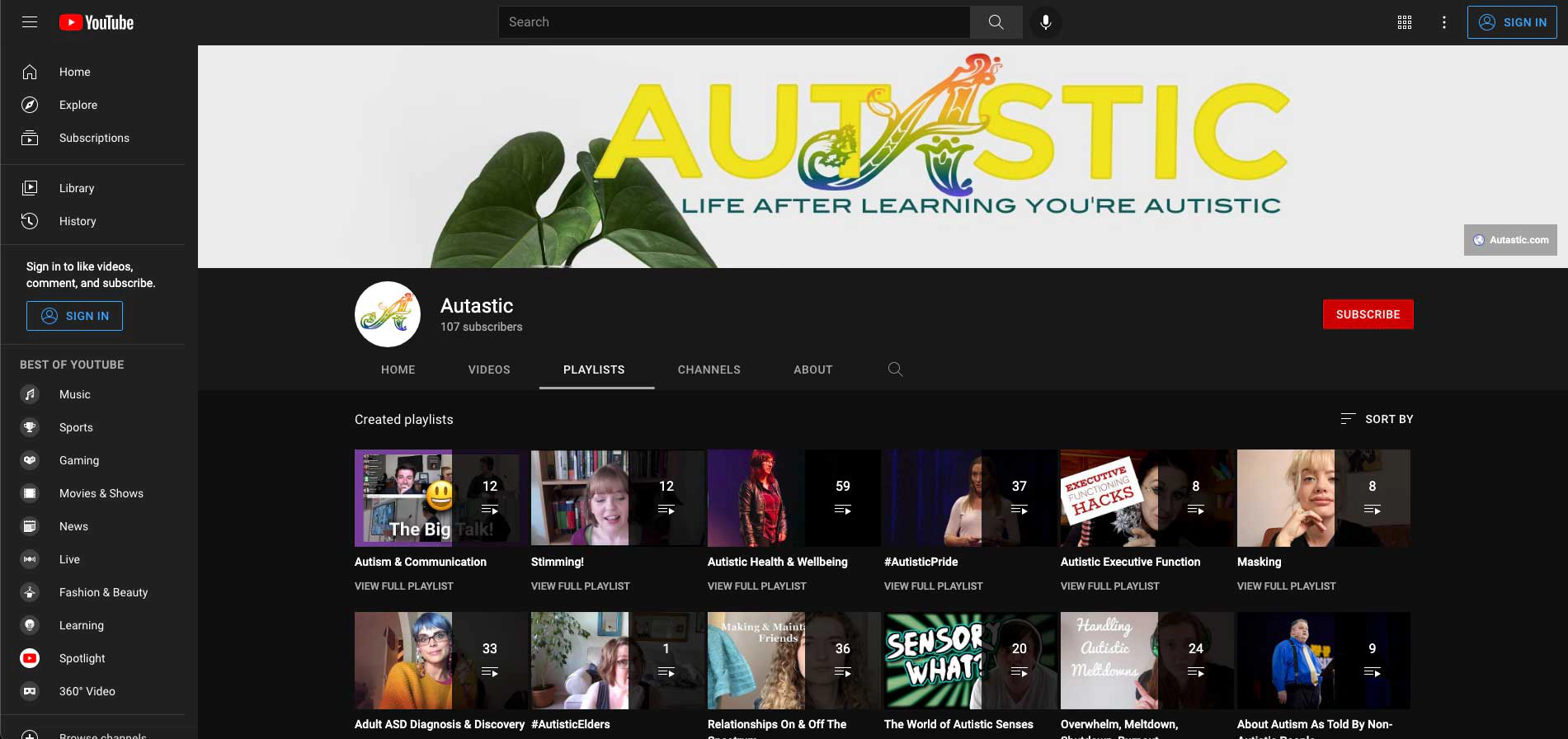Click the Music category icon
1568x739 pixels.
(x=30, y=394)
